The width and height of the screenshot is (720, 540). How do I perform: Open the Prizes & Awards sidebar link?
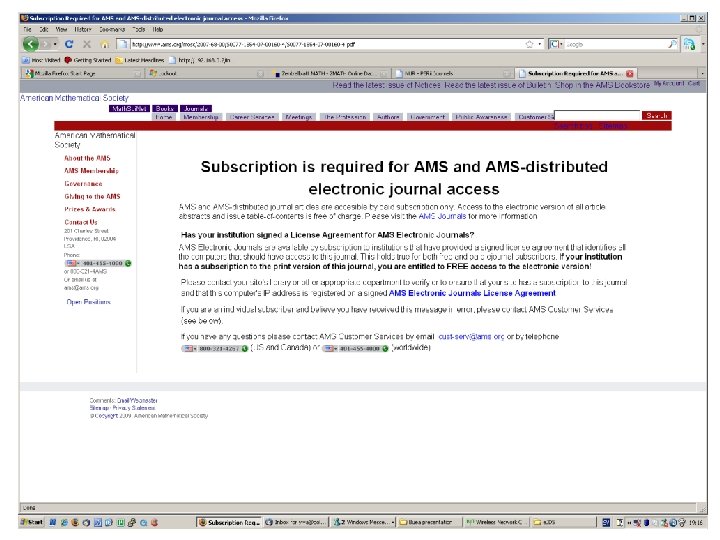click(x=90, y=209)
